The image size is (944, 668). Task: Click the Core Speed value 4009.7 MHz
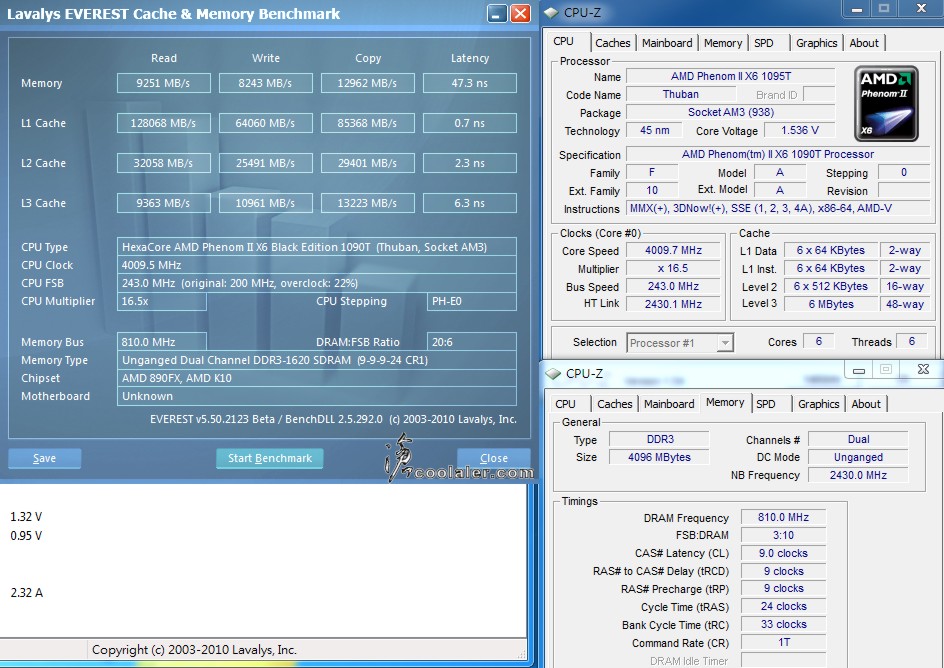click(x=673, y=251)
